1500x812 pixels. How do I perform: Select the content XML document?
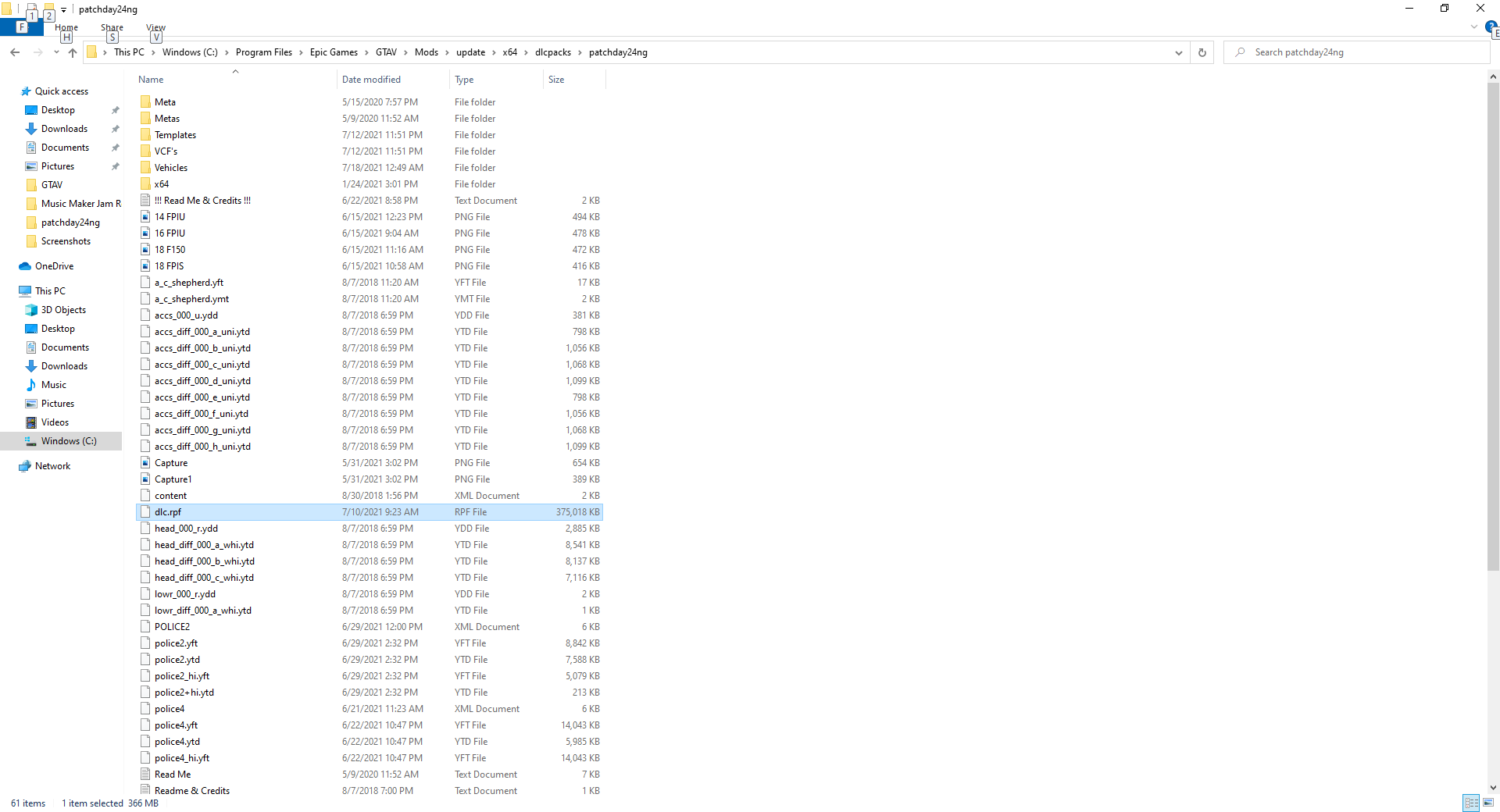(x=369, y=496)
